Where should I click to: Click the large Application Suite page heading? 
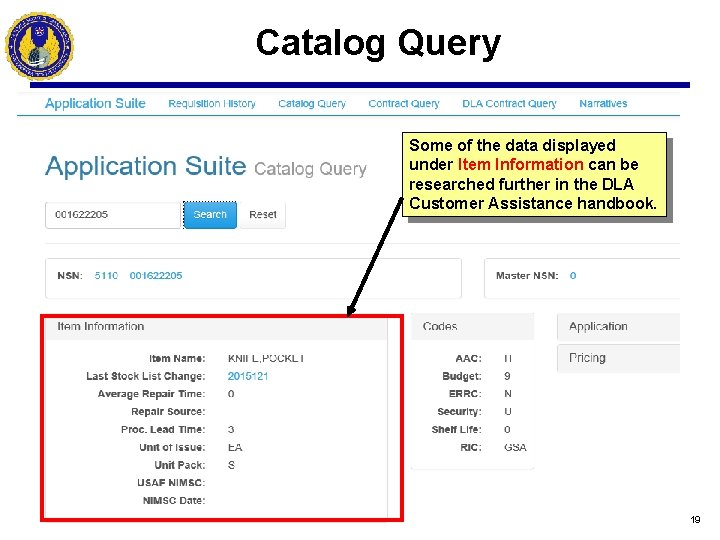tap(146, 166)
